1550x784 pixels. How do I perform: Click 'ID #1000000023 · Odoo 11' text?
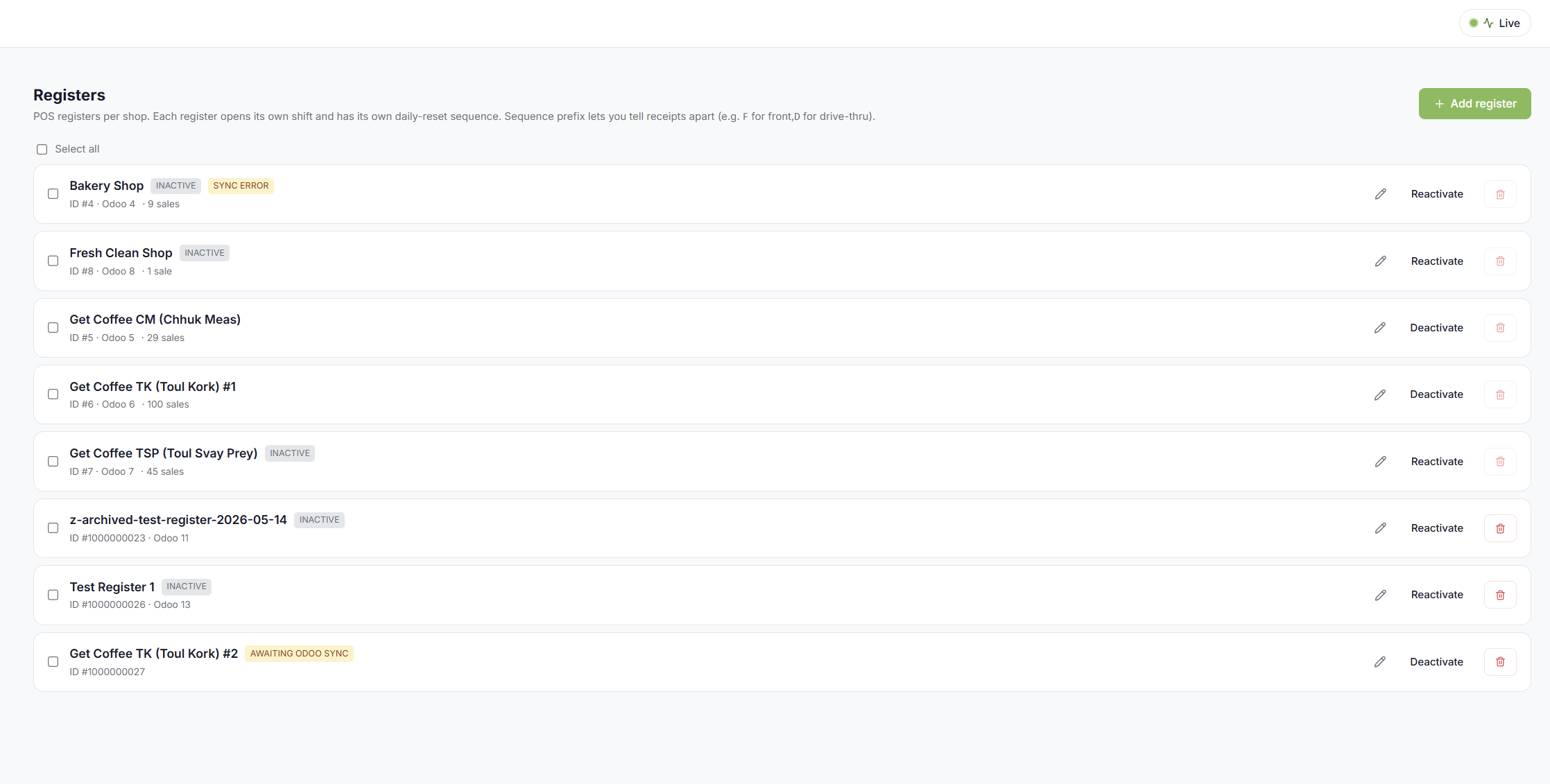(129, 538)
